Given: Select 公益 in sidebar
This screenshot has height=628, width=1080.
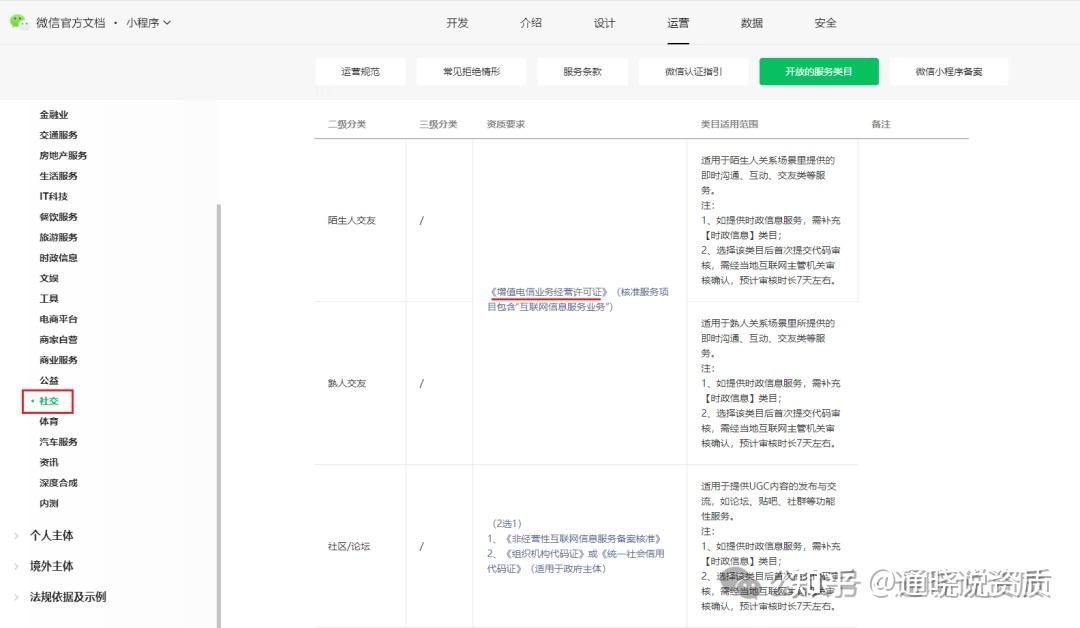Looking at the screenshot, I should point(49,381).
